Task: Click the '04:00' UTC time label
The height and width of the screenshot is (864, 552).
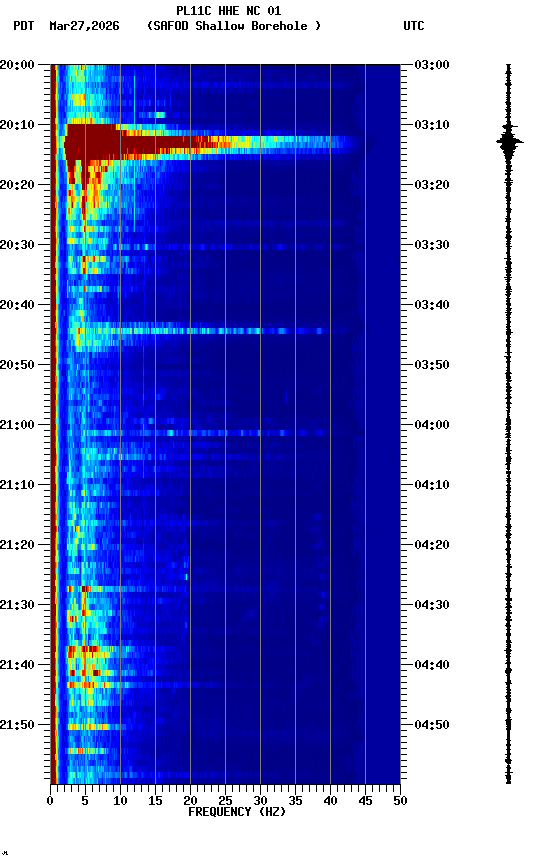Action: [x=432, y=425]
